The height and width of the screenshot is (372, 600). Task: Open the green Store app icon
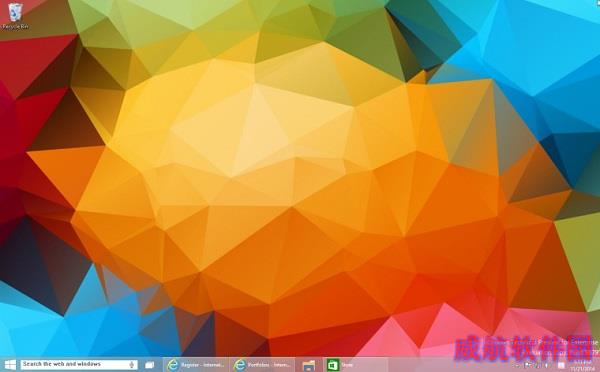333,365
